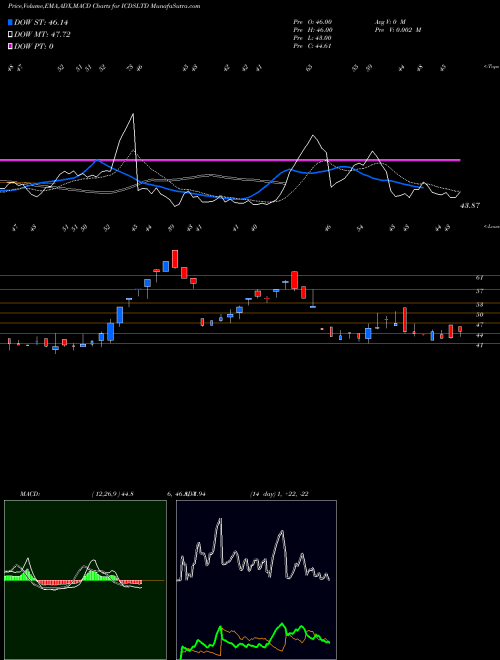The height and width of the screenshot is (660, 500).
Task: Click the 53 price axis label
Action: pos(479,304)
